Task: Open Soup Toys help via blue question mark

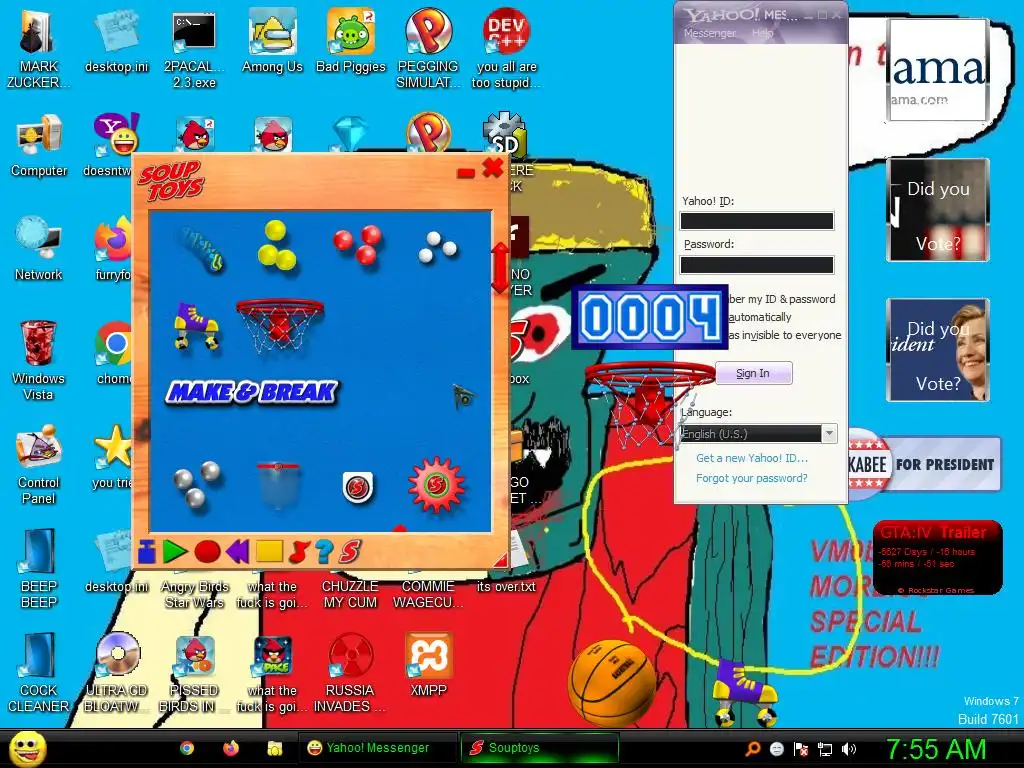Action: [325, 552]
